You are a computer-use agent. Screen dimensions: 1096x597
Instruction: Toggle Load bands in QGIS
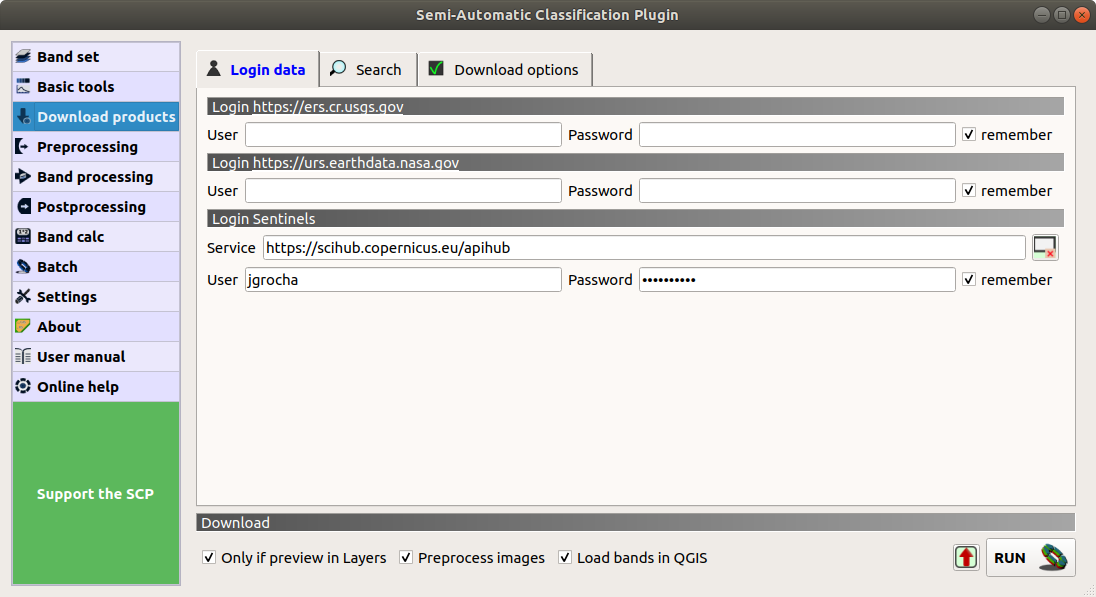565,558
